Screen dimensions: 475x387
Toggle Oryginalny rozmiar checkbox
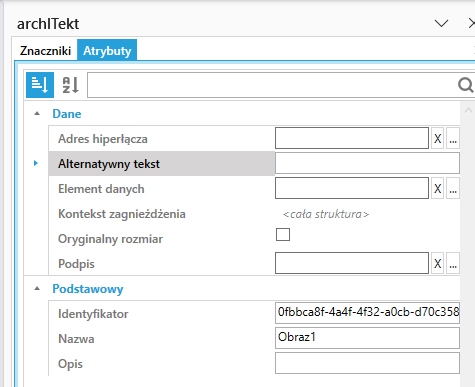pyautogui.click(x=283, y=234)
